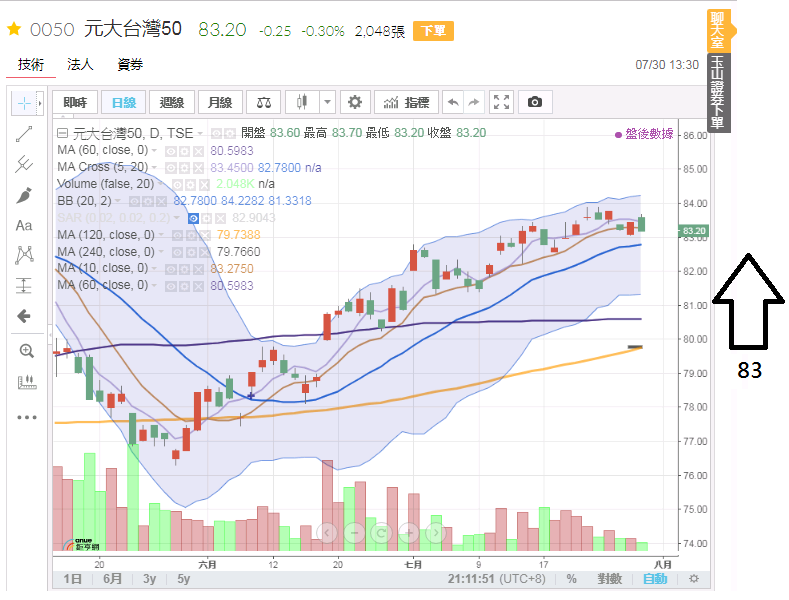Viewport: 789px width, 600px height.
Task: Open chart settings gear in toolbar
Action: (353, 102)
